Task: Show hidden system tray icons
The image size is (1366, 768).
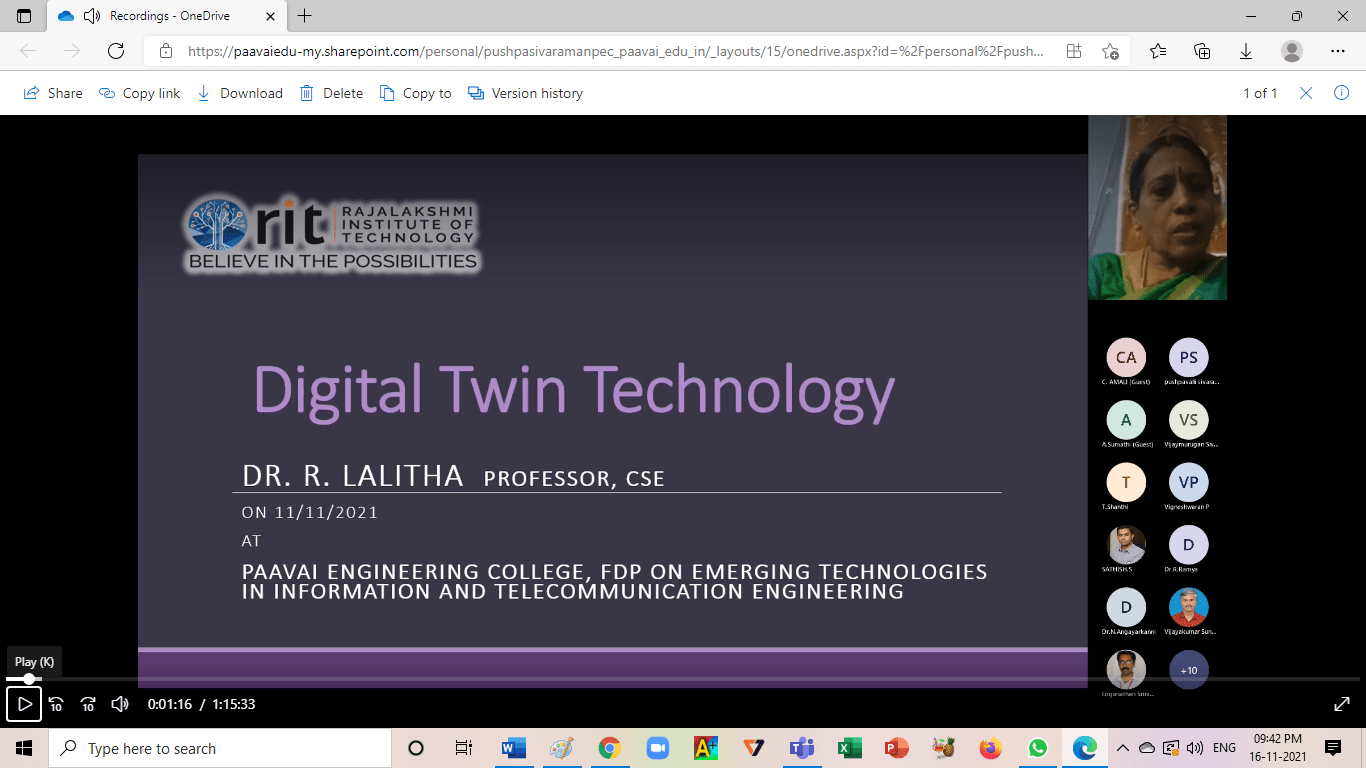Action: 1122,748
